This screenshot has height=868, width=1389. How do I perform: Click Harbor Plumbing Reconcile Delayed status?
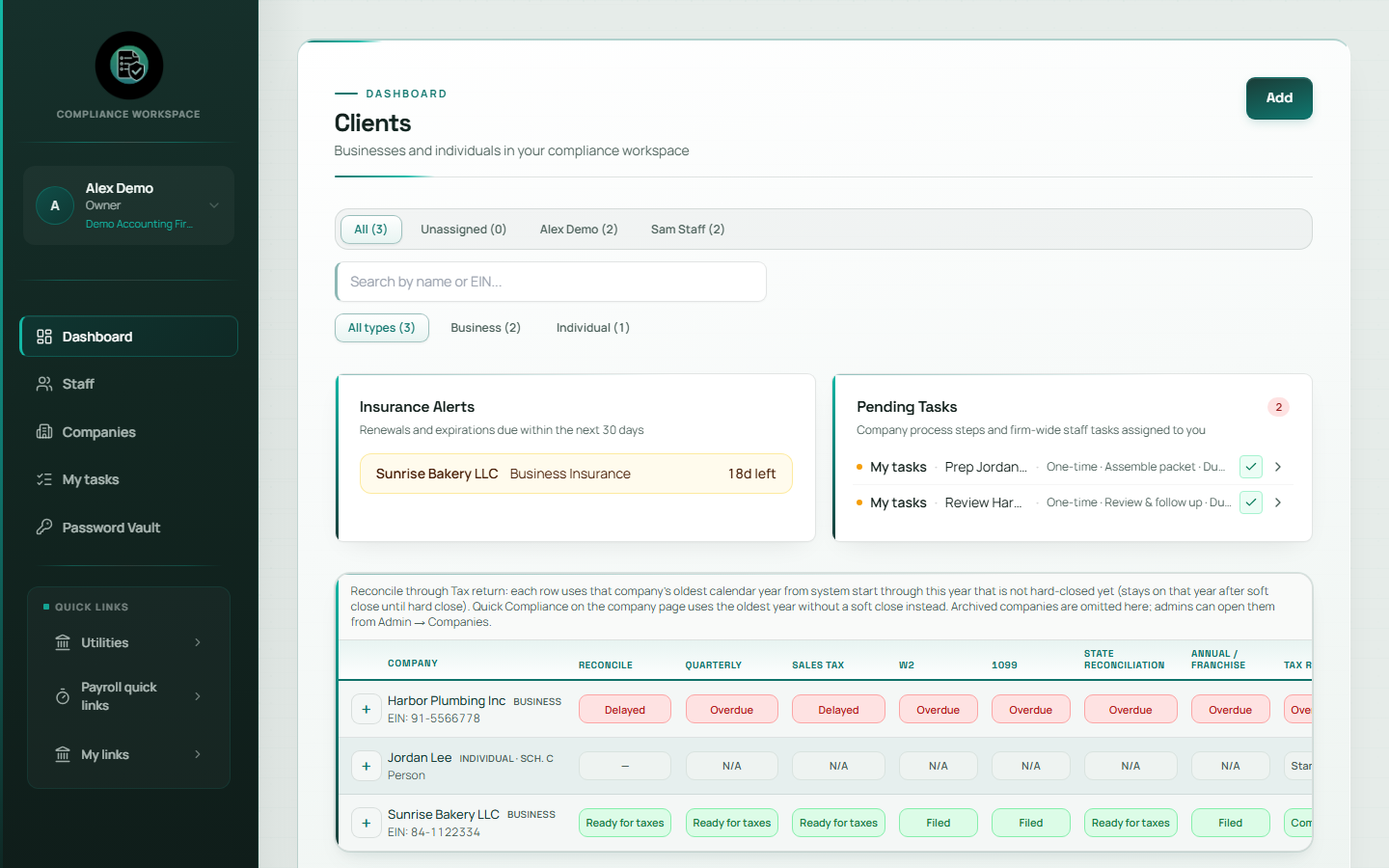625,710
